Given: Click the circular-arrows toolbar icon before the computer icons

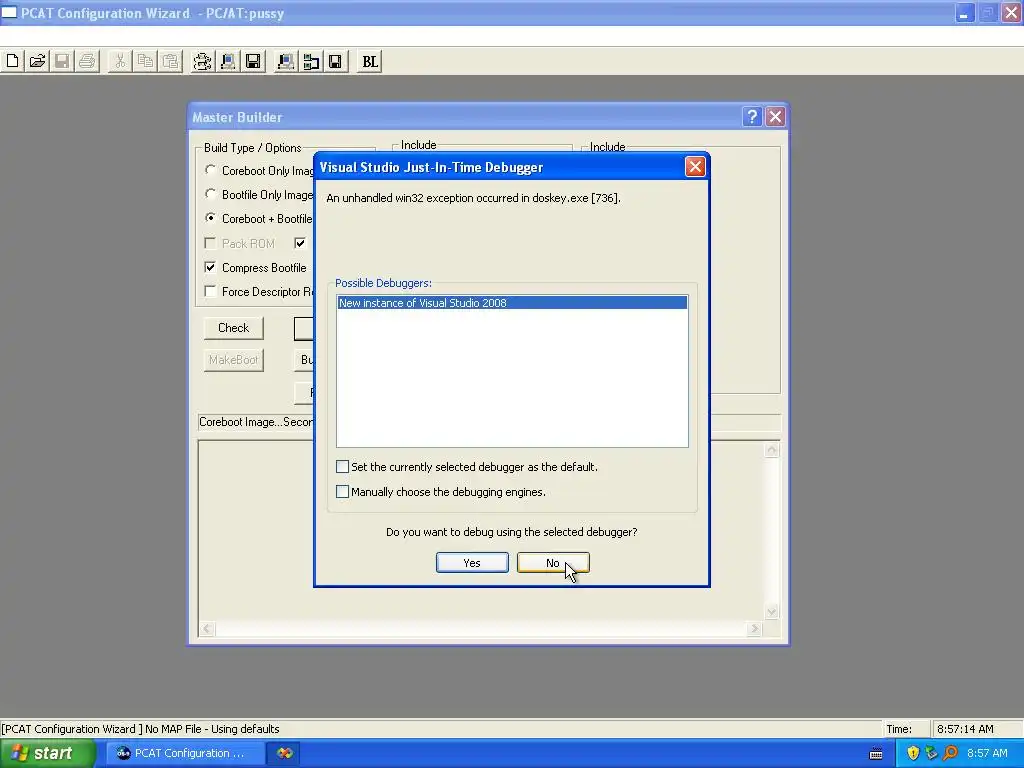Looking at the screenshot, I should (202, 61).
